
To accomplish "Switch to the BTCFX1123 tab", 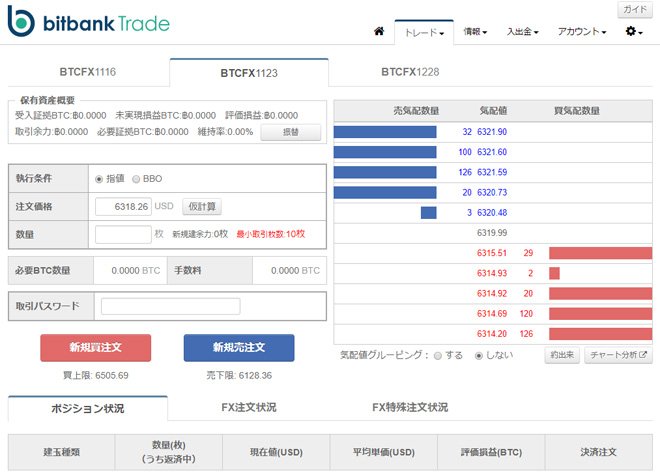I will pos(249,73).
